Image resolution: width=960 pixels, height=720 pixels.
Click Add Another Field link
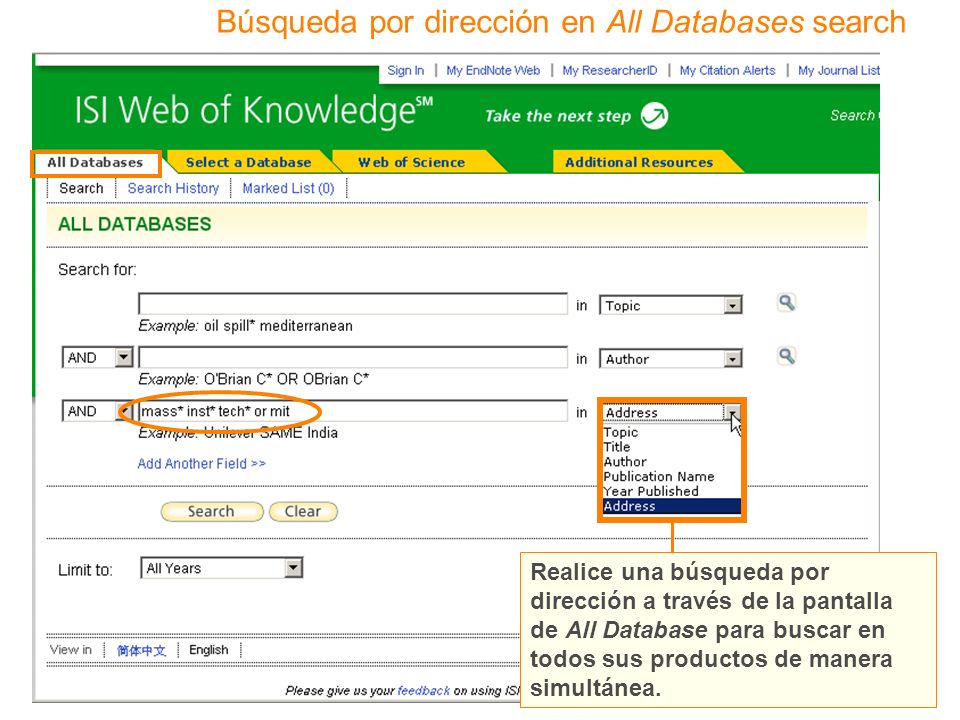[x=201, y=463]
